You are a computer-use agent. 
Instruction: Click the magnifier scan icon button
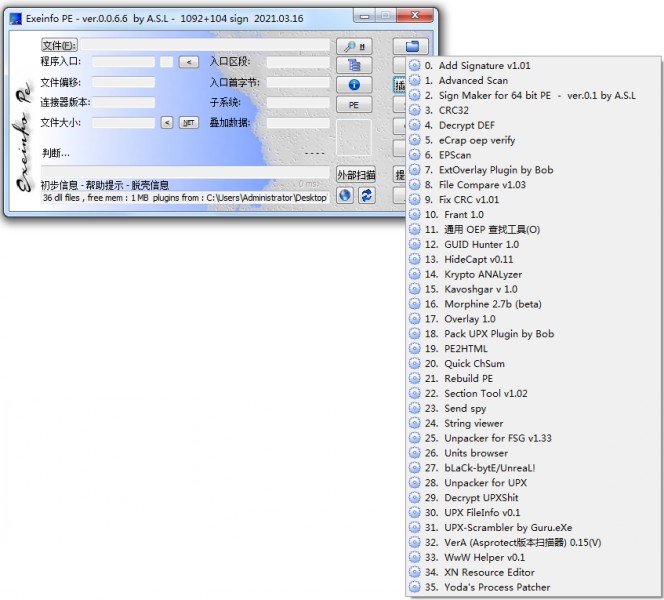[353, 46]
